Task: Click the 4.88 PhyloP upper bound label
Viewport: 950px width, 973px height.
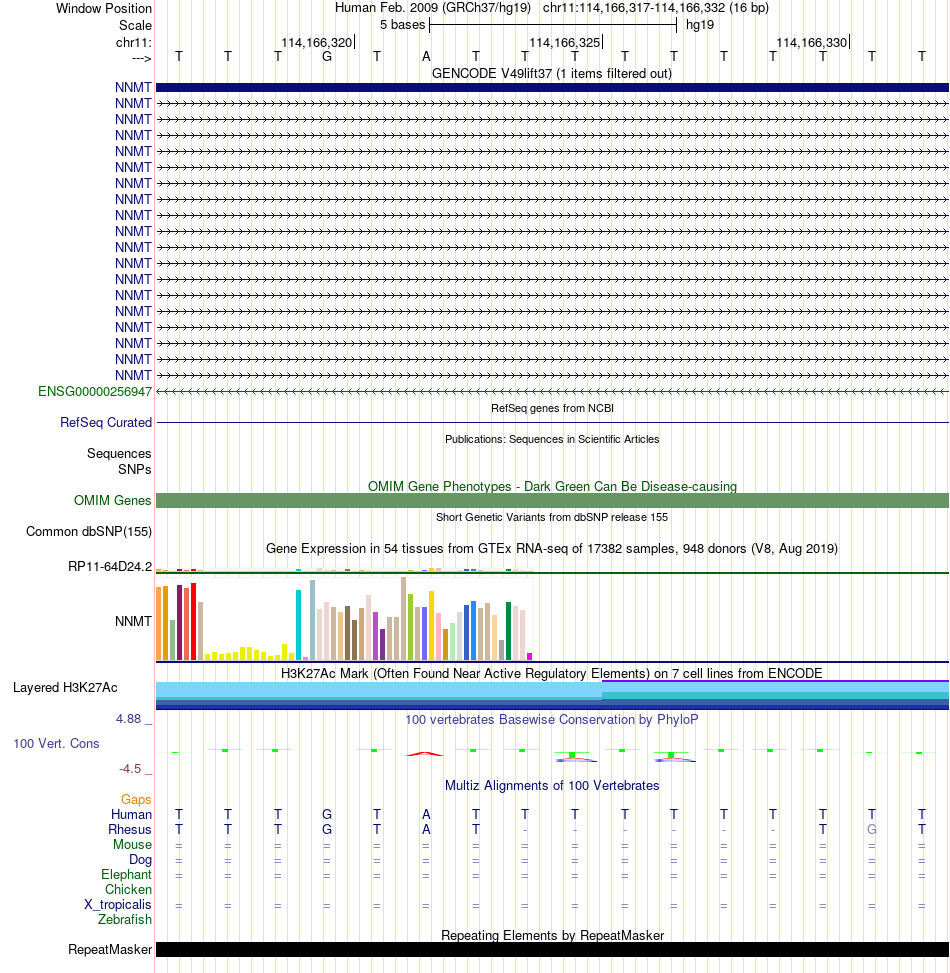Action: [128, 719]
